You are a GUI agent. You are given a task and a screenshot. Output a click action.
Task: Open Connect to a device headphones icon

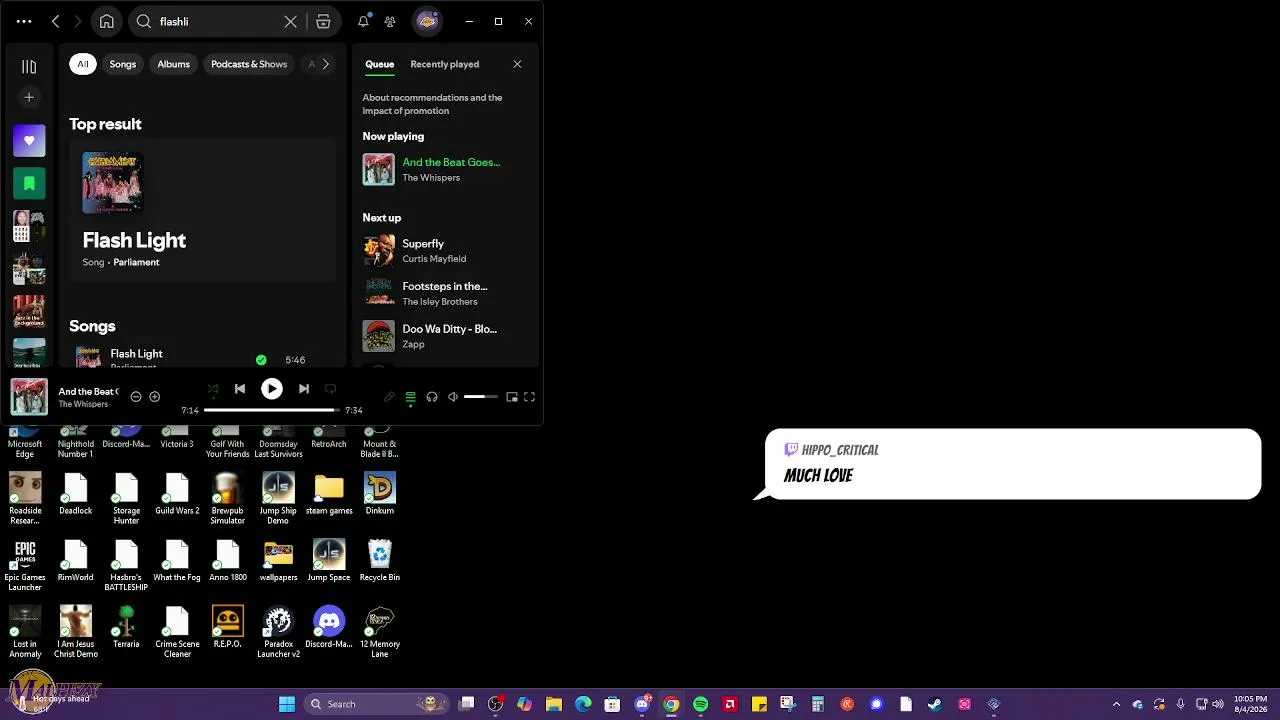(432, 397)
